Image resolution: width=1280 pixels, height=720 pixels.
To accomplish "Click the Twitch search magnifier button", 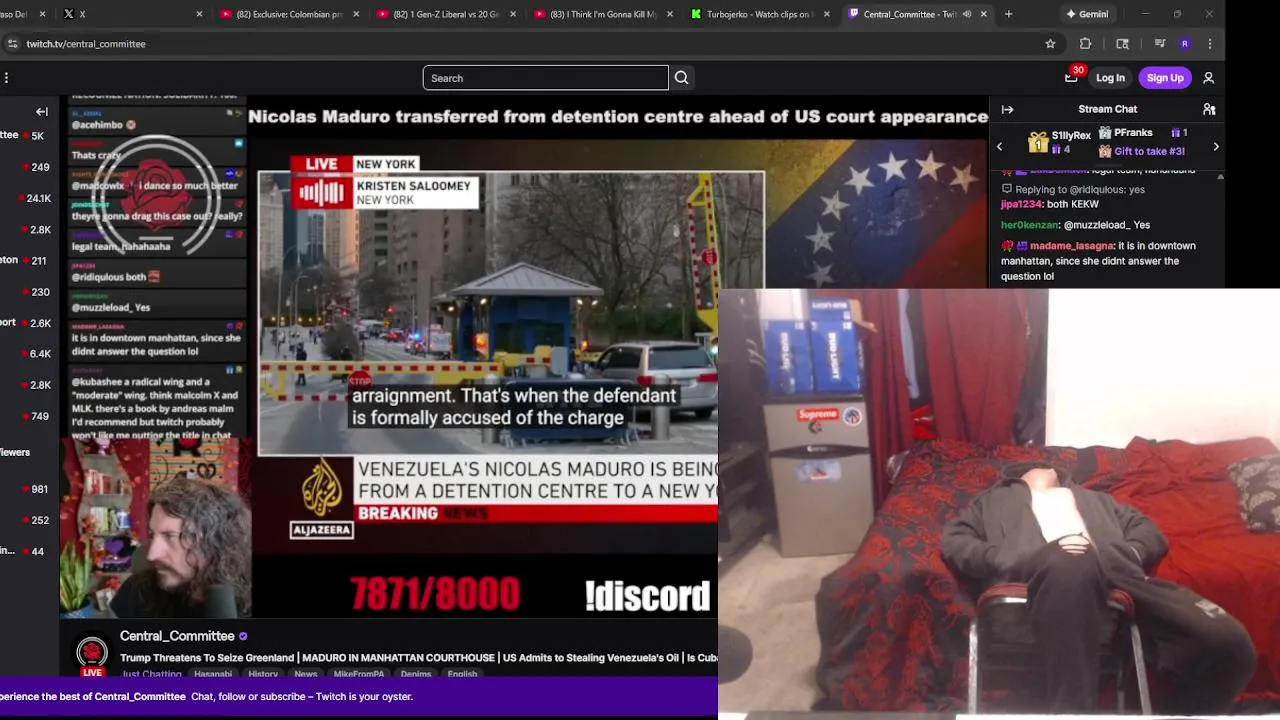I will 681,78.
